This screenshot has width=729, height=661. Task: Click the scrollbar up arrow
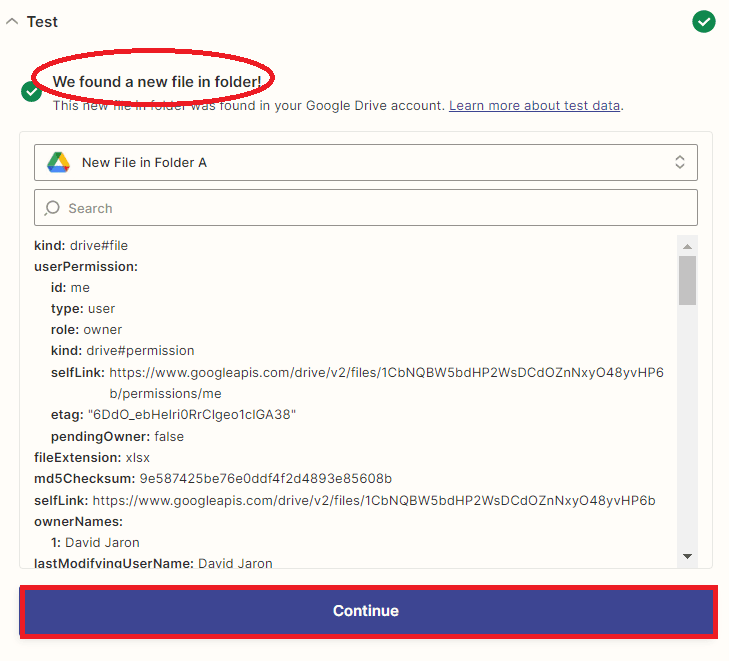click(687, 246)
